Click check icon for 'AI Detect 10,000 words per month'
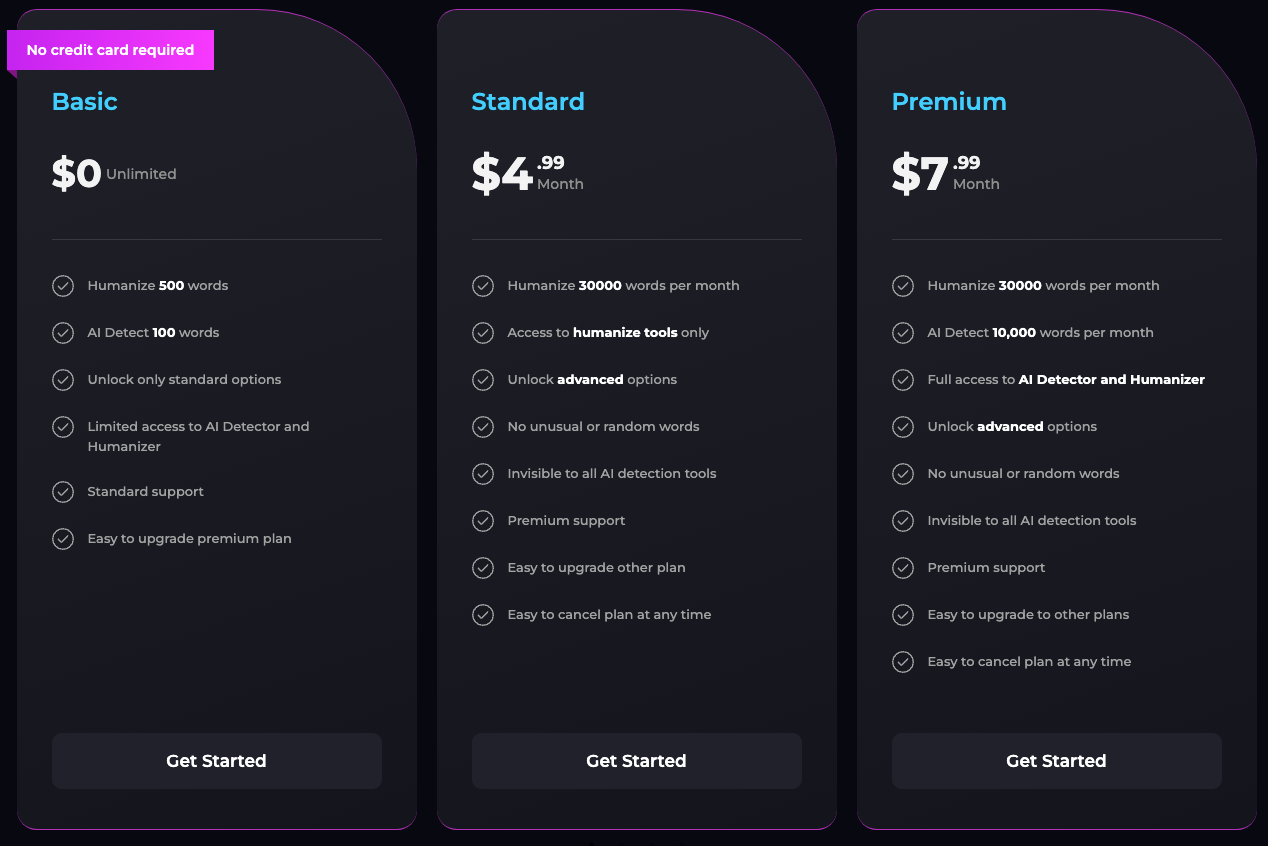The height and width of the screenshot is (846, 1268). (903, 333)
